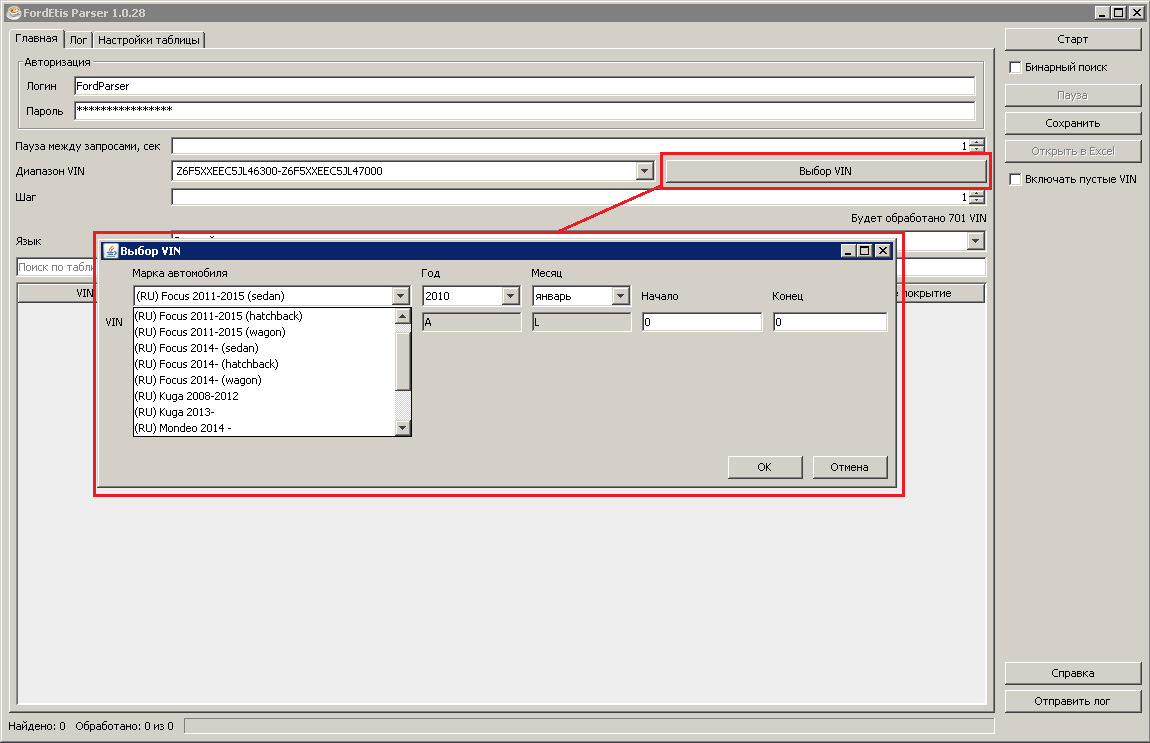This screenshot has width=1150, height=743.
Task: Click the Отправить лог button
Action: click(x=1072, y=701)
